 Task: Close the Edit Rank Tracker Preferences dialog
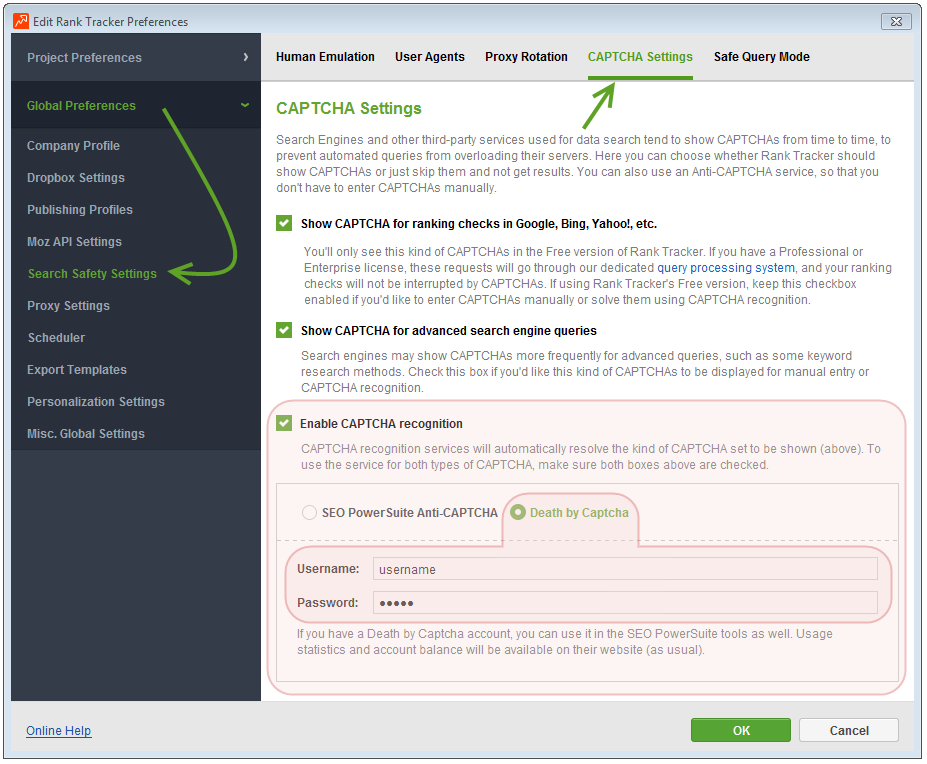coord(896,21)
